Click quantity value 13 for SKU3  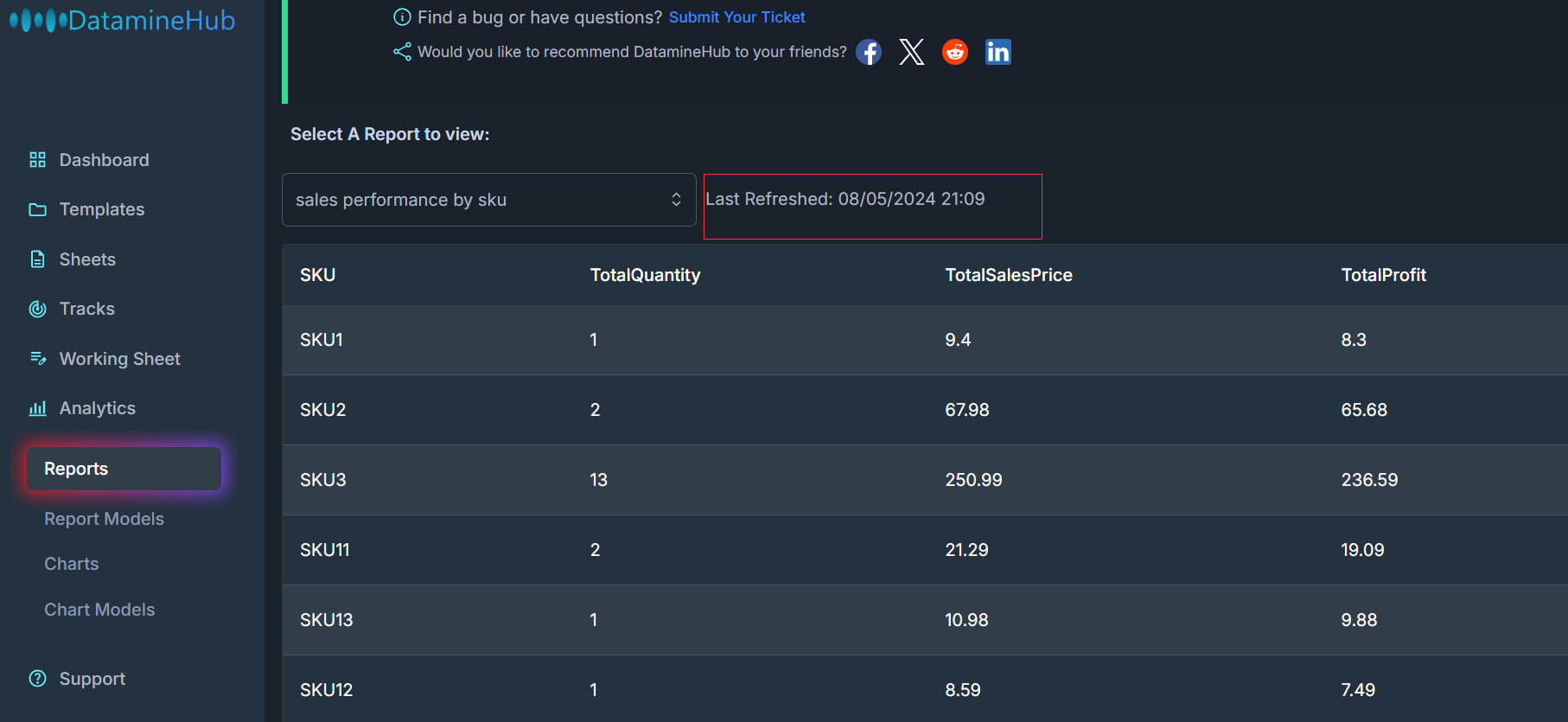[598, 480]
